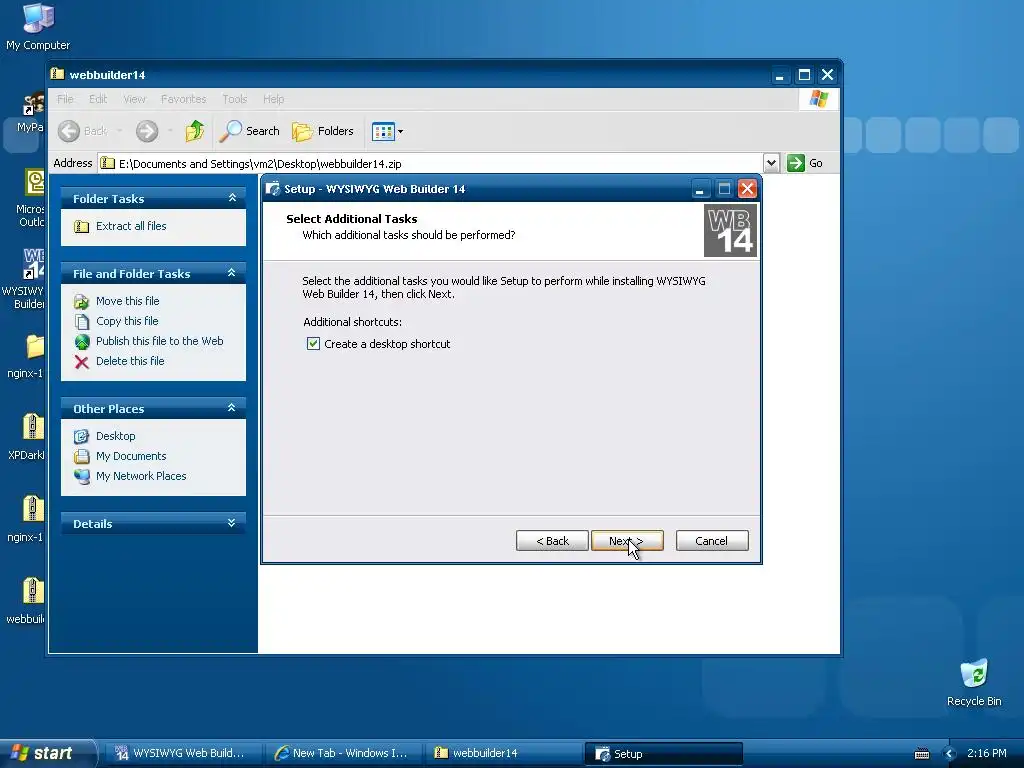Viewport: 1024px width, 768px height.
Task: Open the Help menu in Explorer
Action: (274, 99)
